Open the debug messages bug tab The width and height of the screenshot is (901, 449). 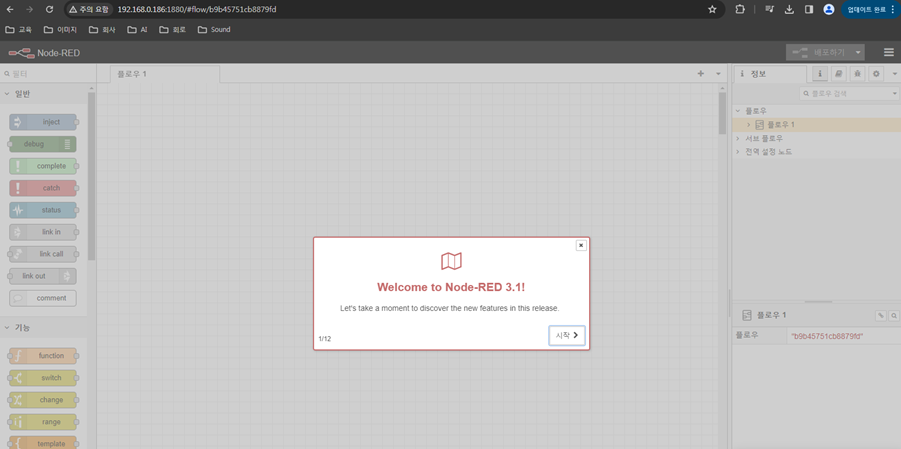click(x=857, y=74)
